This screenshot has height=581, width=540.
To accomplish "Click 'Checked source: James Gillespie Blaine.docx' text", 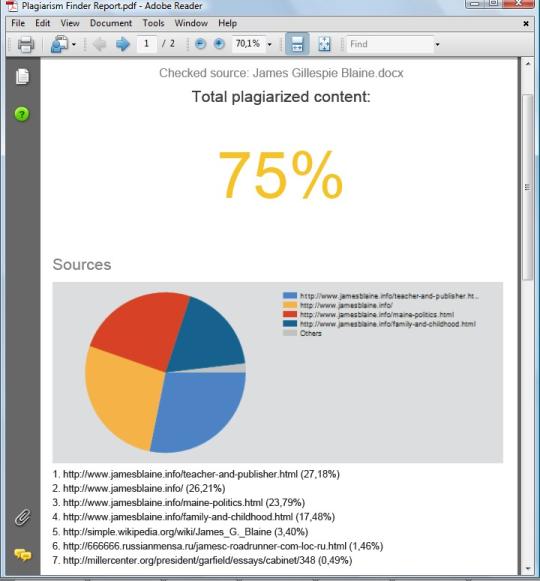I will [281, 73].
